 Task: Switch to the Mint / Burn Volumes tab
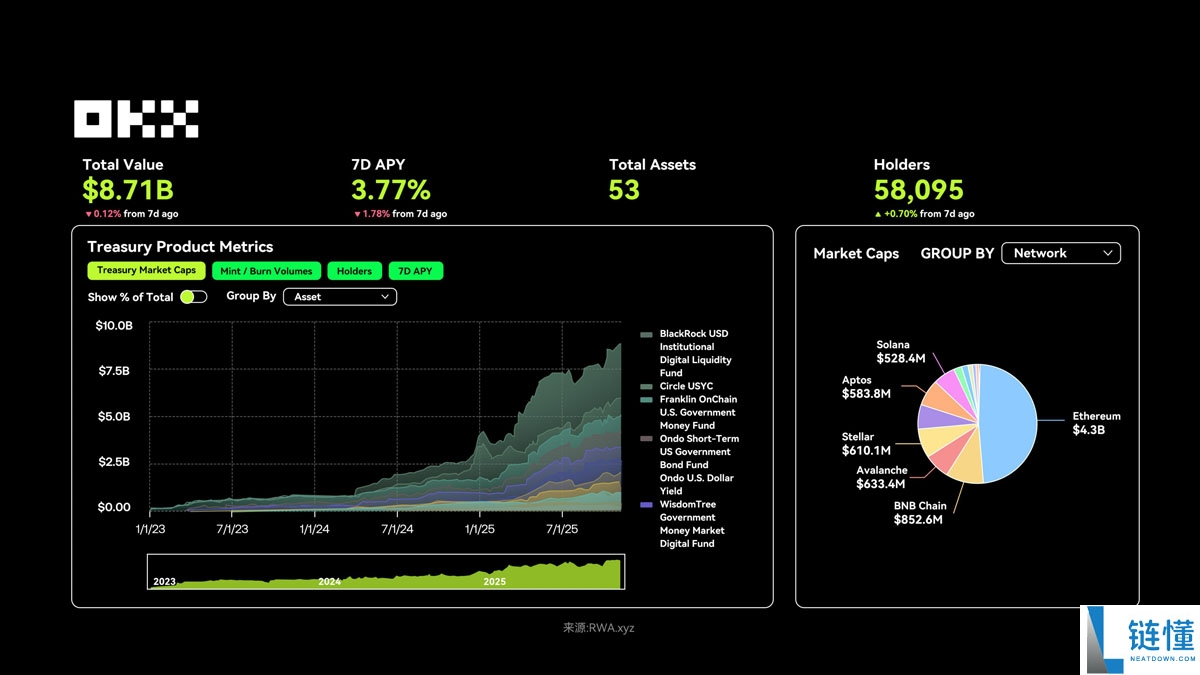pos(267,271)
